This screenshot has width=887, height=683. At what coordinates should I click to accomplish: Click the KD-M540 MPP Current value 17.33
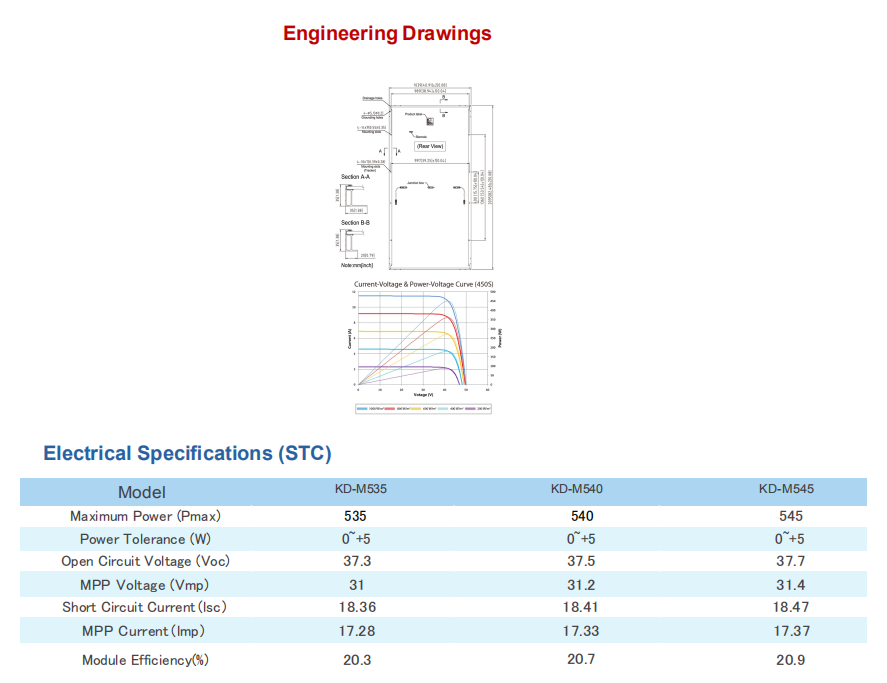click(x=581, y=631)
